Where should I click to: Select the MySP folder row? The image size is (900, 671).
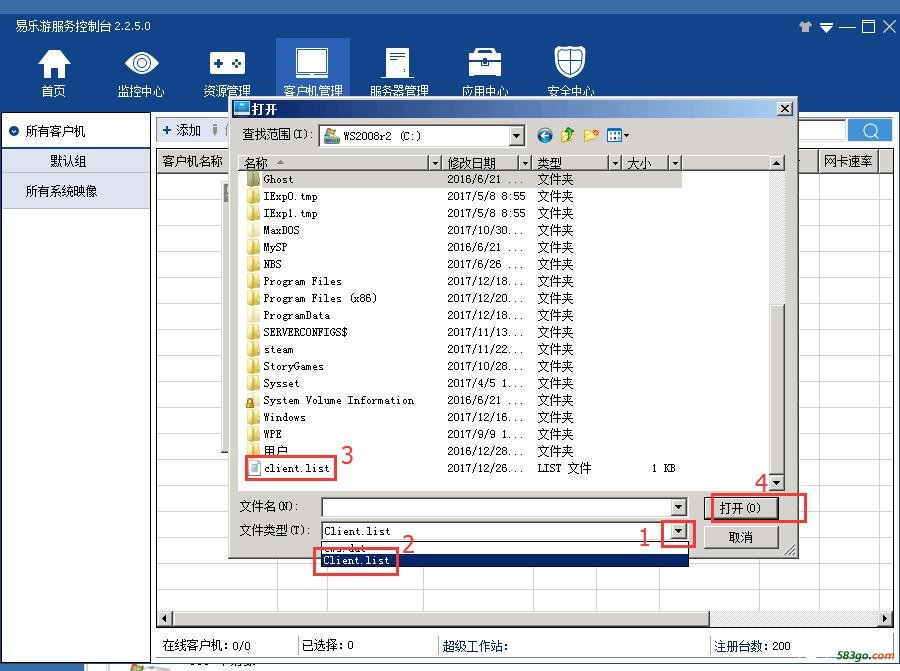point(460,247)
